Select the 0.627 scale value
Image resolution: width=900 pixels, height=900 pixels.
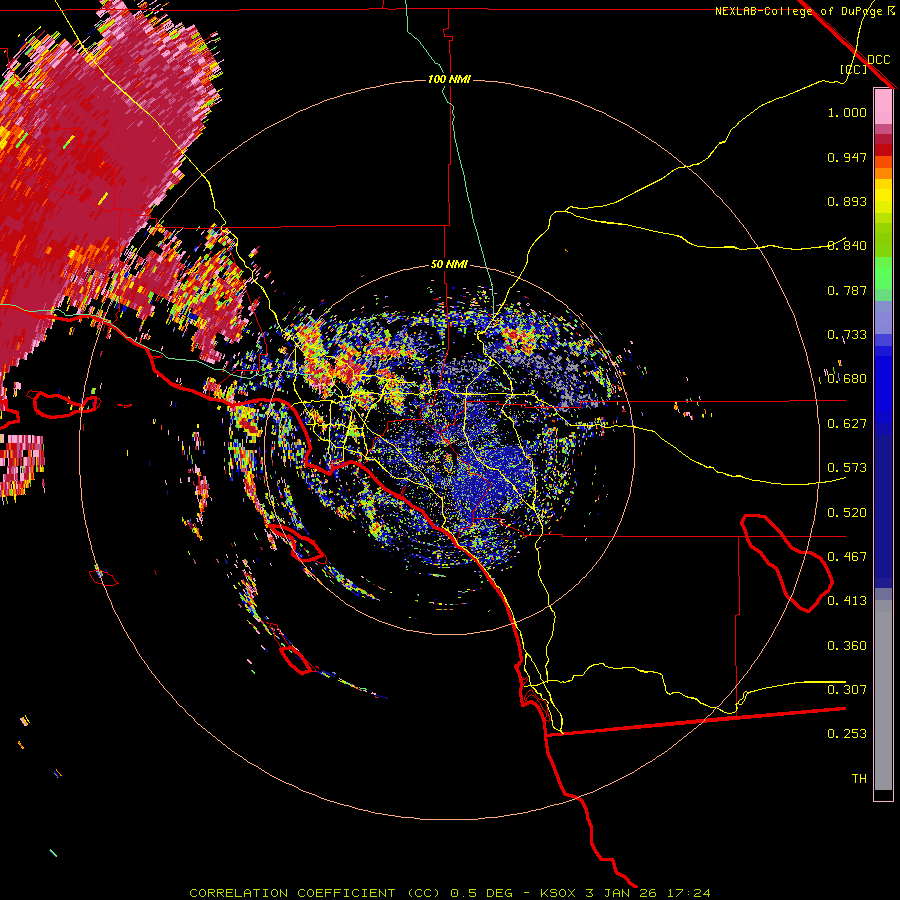(847, 424)
